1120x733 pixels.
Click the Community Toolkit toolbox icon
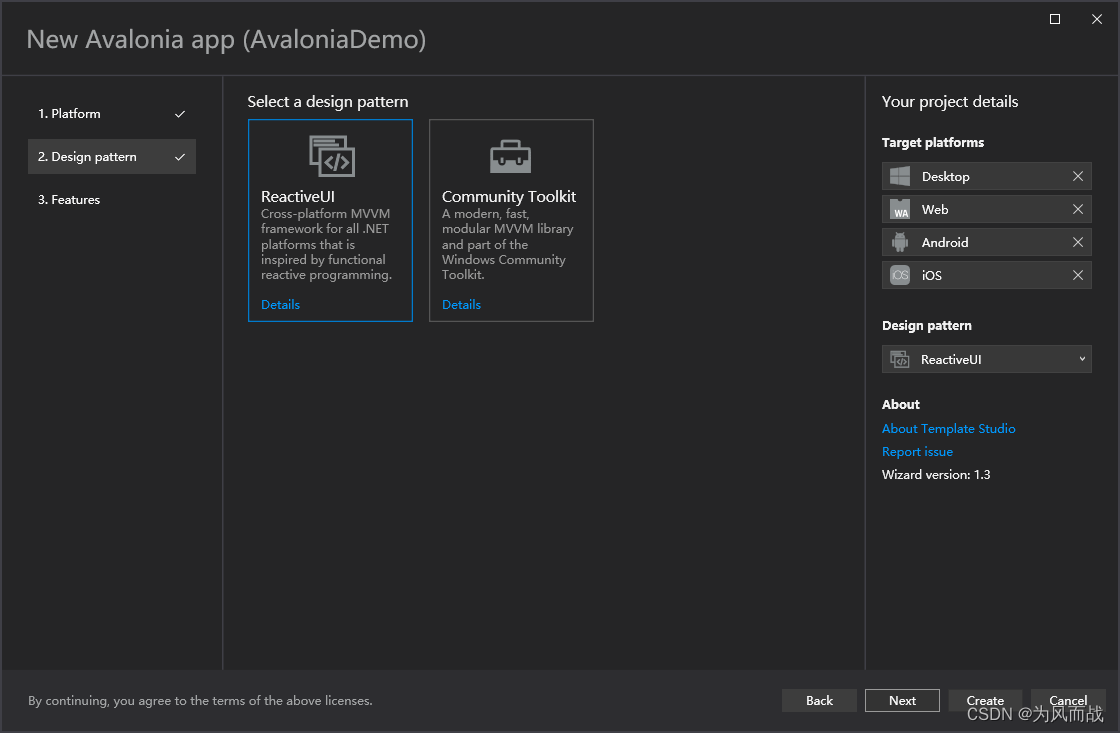coord(511,155)
